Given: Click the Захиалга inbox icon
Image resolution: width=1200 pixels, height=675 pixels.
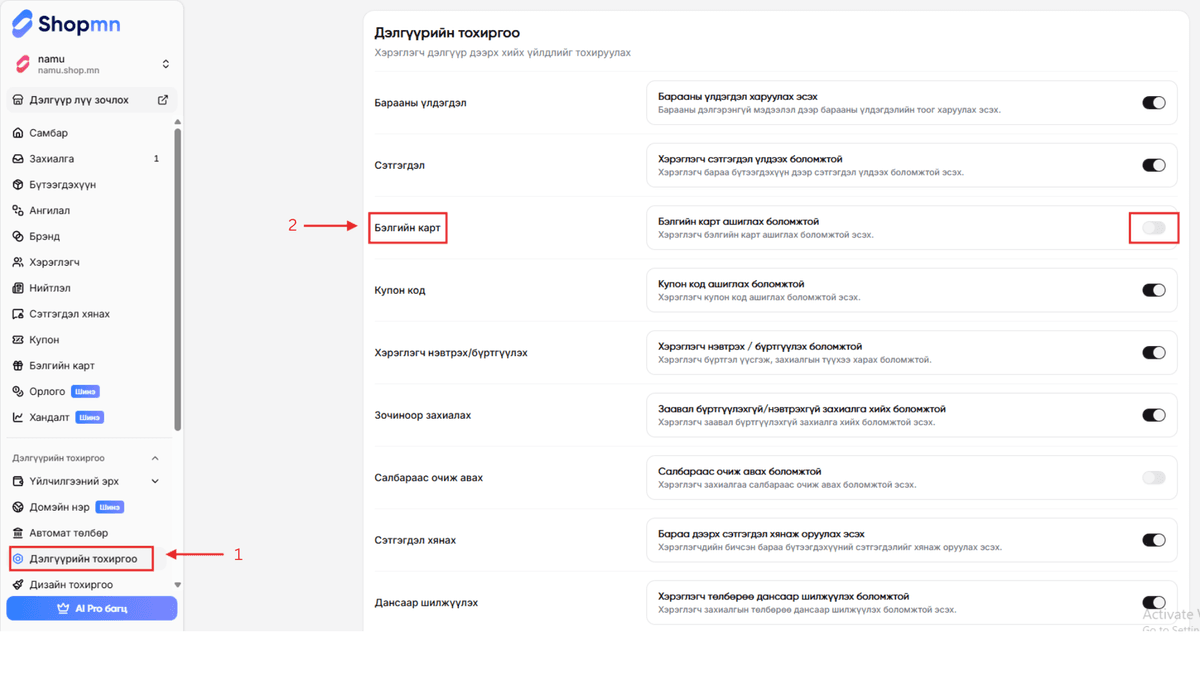Looking at the screenshot, I should (18, 159).
